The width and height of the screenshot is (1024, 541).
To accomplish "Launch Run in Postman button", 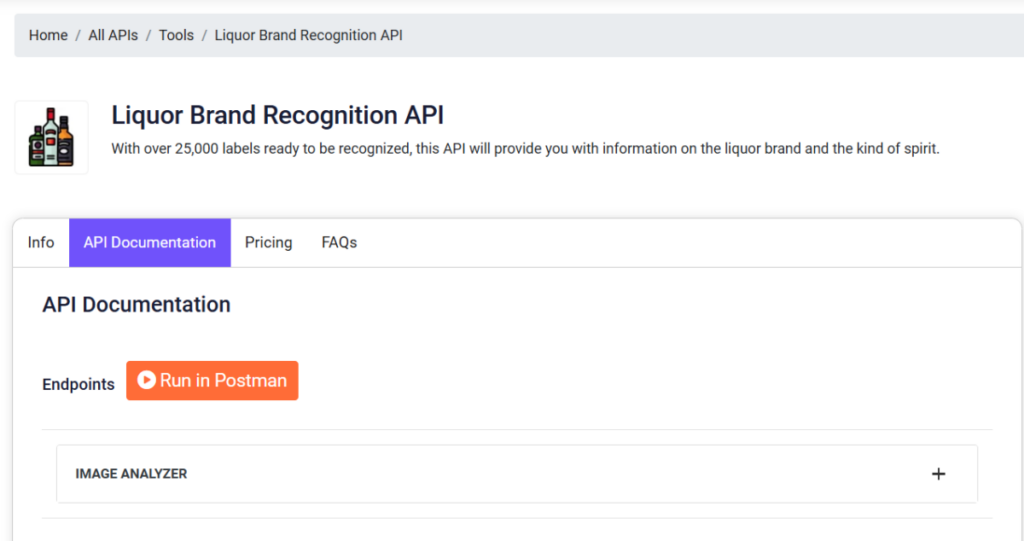I will coord(212,380).
